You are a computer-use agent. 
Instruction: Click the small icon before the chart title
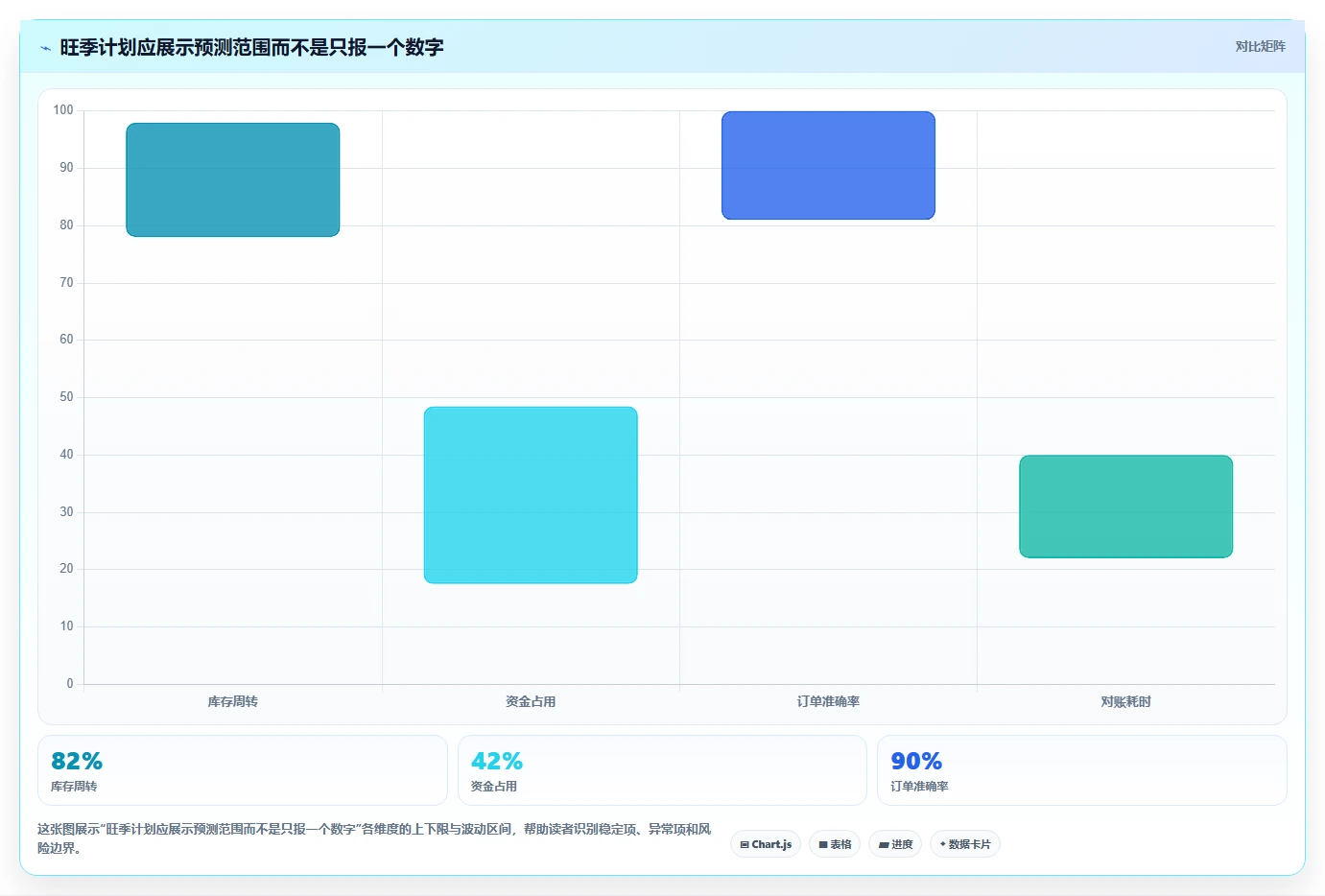(45, 48)
